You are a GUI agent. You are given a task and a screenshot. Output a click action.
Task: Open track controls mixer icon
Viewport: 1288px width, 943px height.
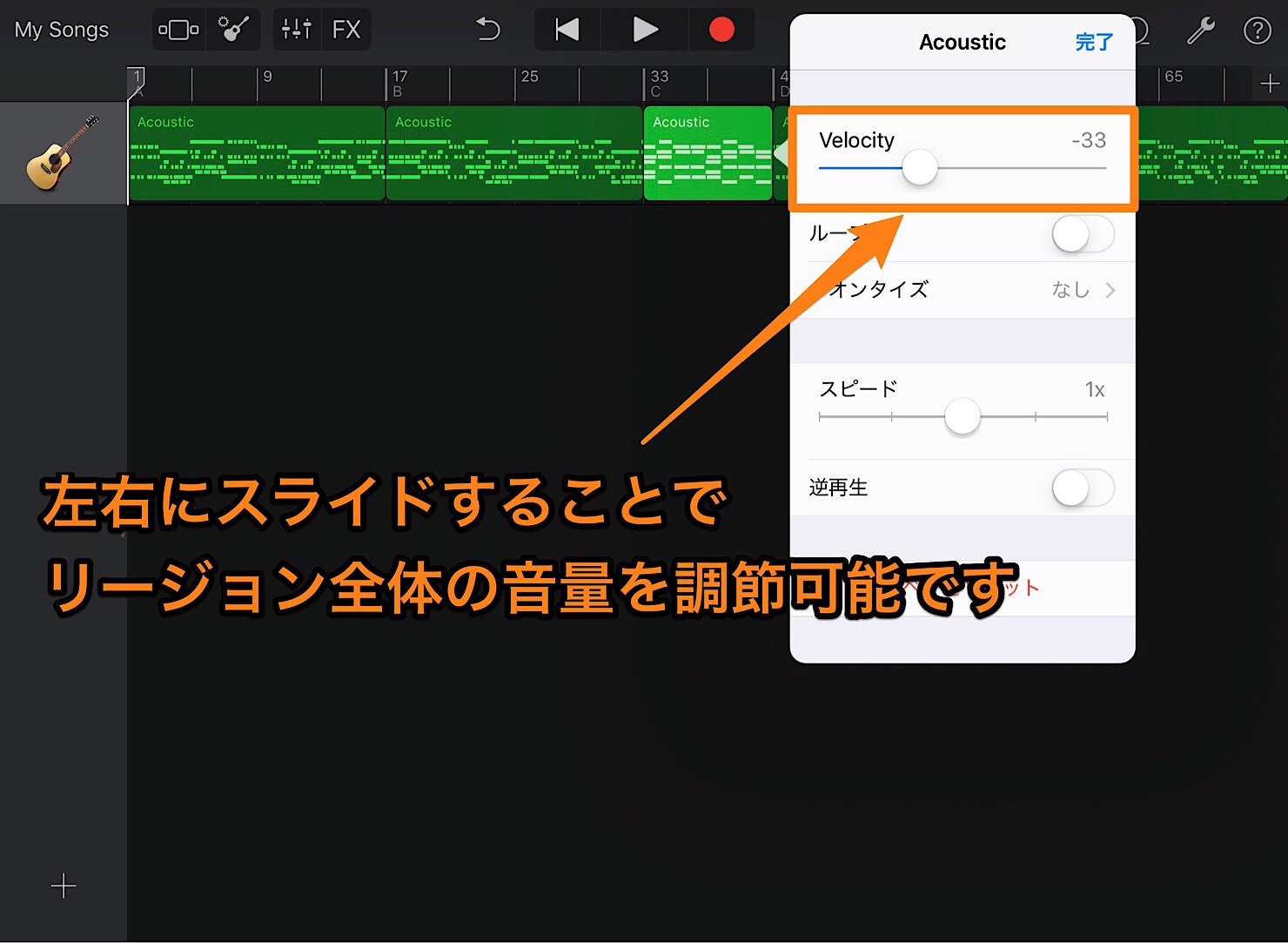[x=297, y=30]
